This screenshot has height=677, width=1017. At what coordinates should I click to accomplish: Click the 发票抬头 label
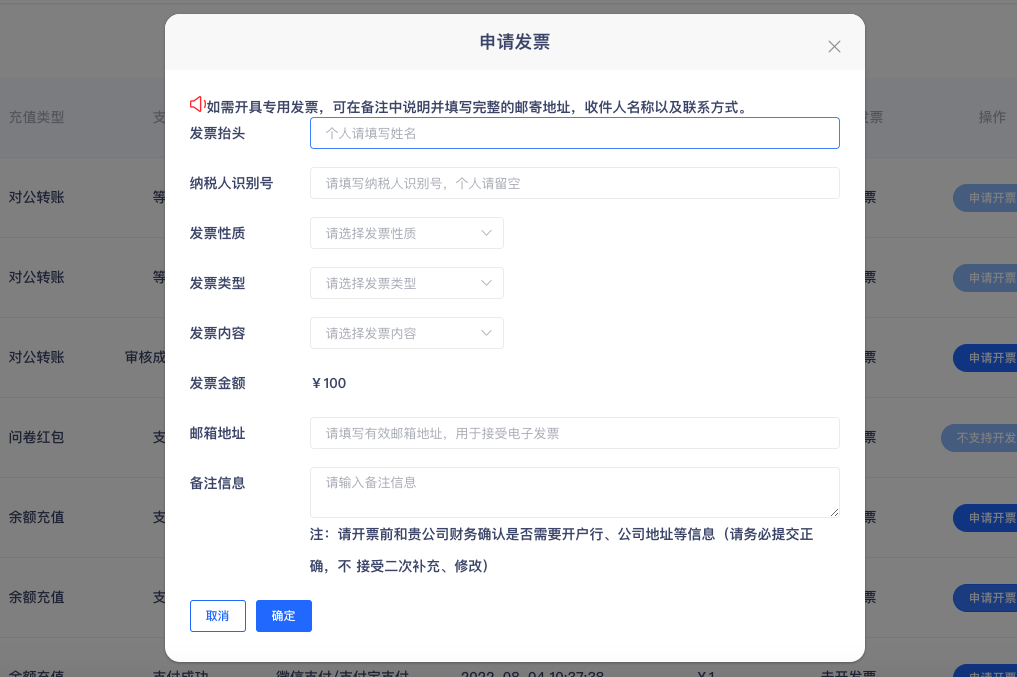tap(217, 133)
